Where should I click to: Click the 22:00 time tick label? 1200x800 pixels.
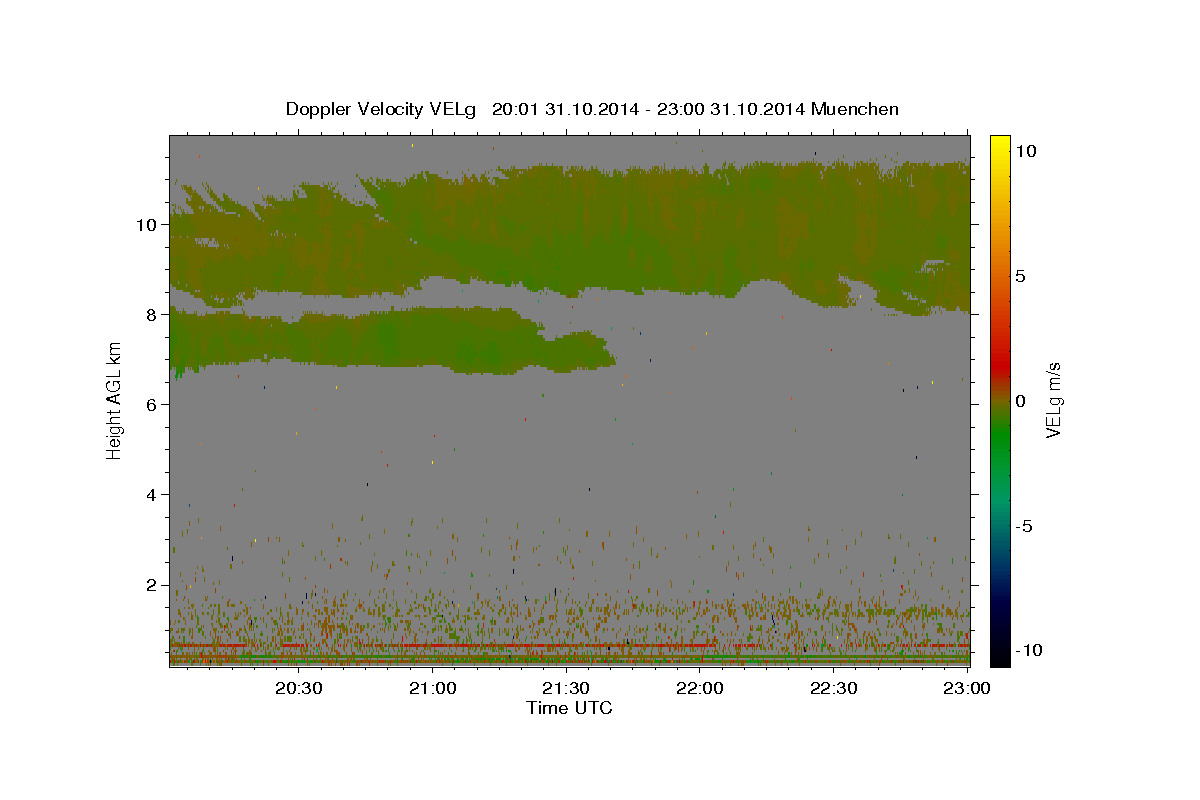699,688
